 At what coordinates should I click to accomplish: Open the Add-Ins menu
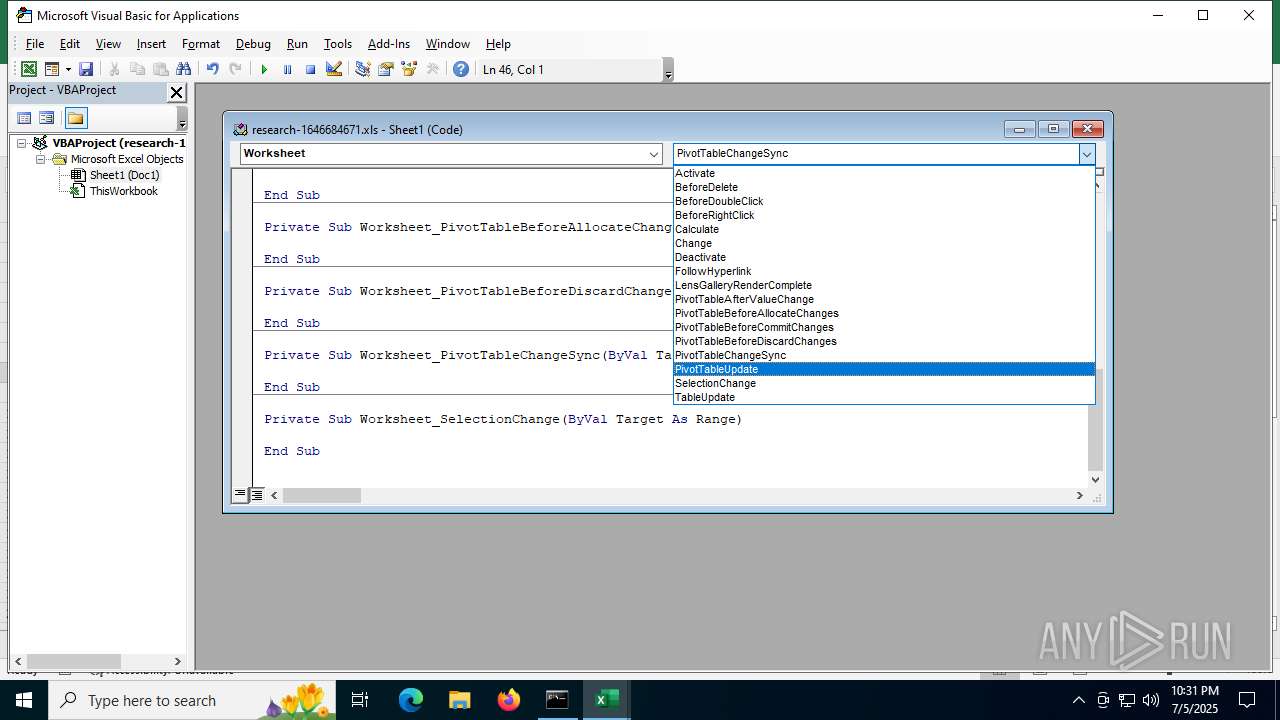389,44
